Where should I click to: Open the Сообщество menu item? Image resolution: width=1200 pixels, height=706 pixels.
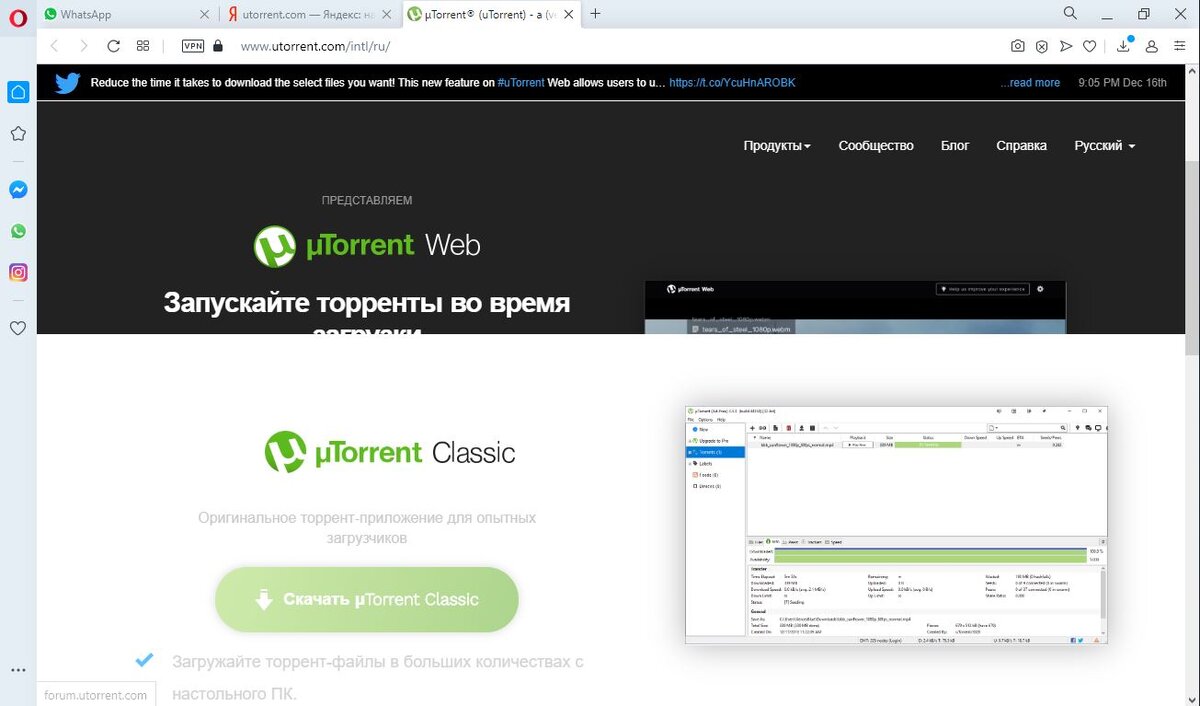pyautogui.click(x=876, y=146)
